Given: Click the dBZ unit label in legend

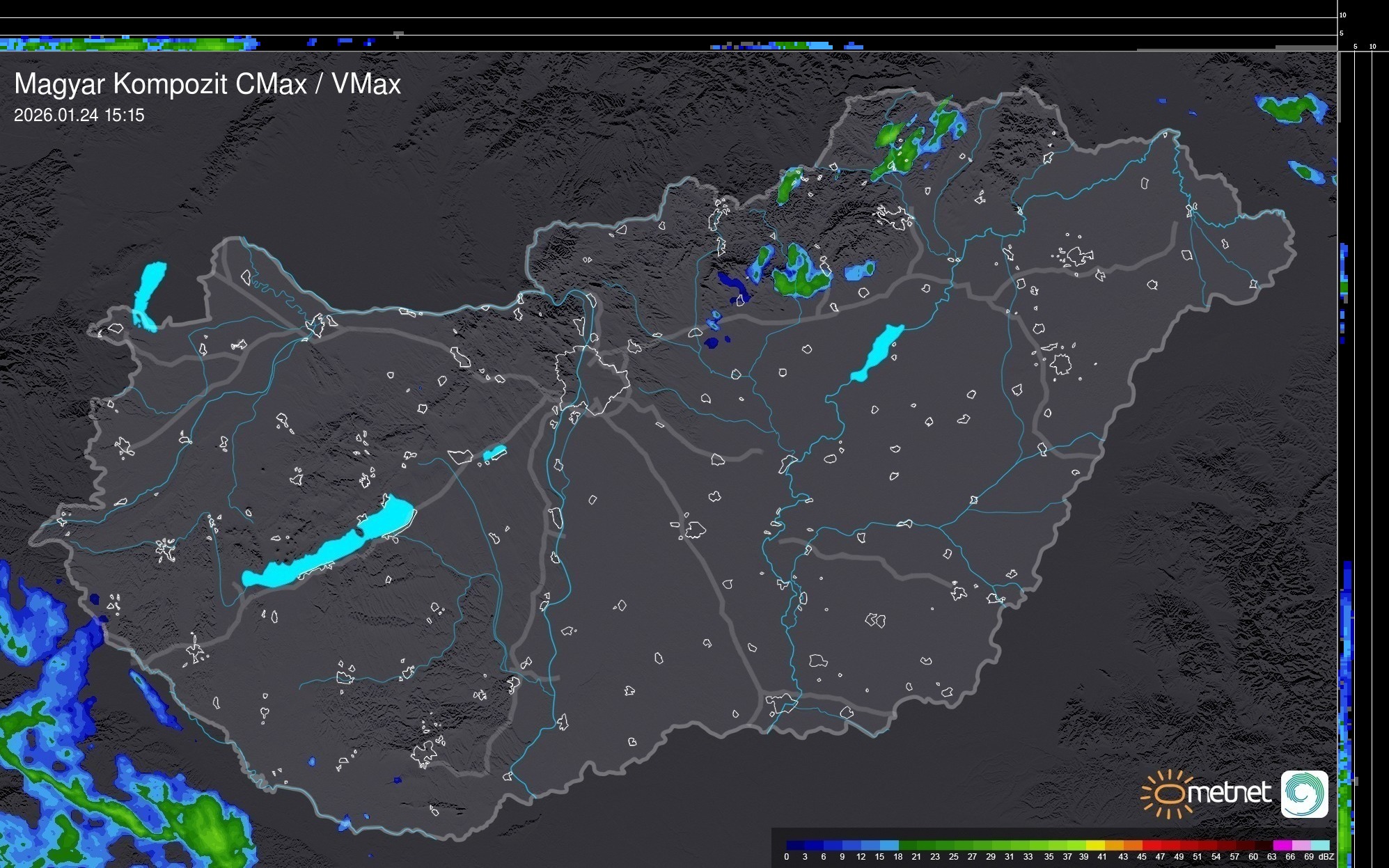Looking at the screenshot, I should tap(1326, 857).
